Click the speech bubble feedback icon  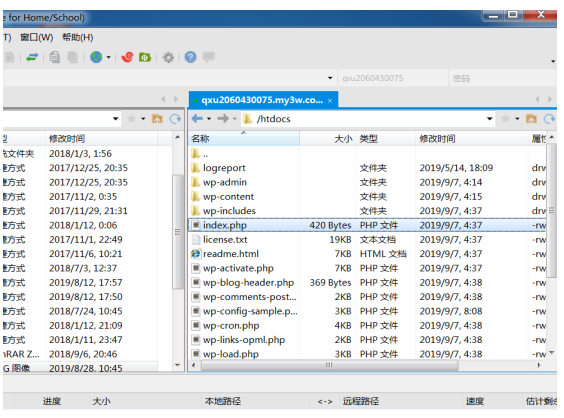pos(209,56)
